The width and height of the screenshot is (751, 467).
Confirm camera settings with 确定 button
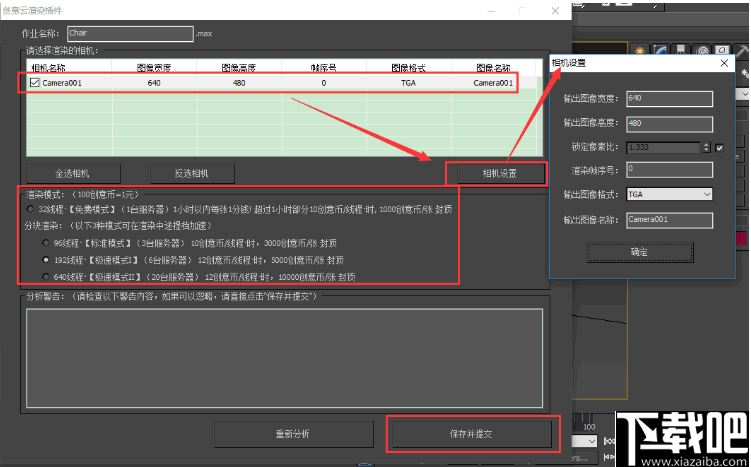[x=640, y=252]
